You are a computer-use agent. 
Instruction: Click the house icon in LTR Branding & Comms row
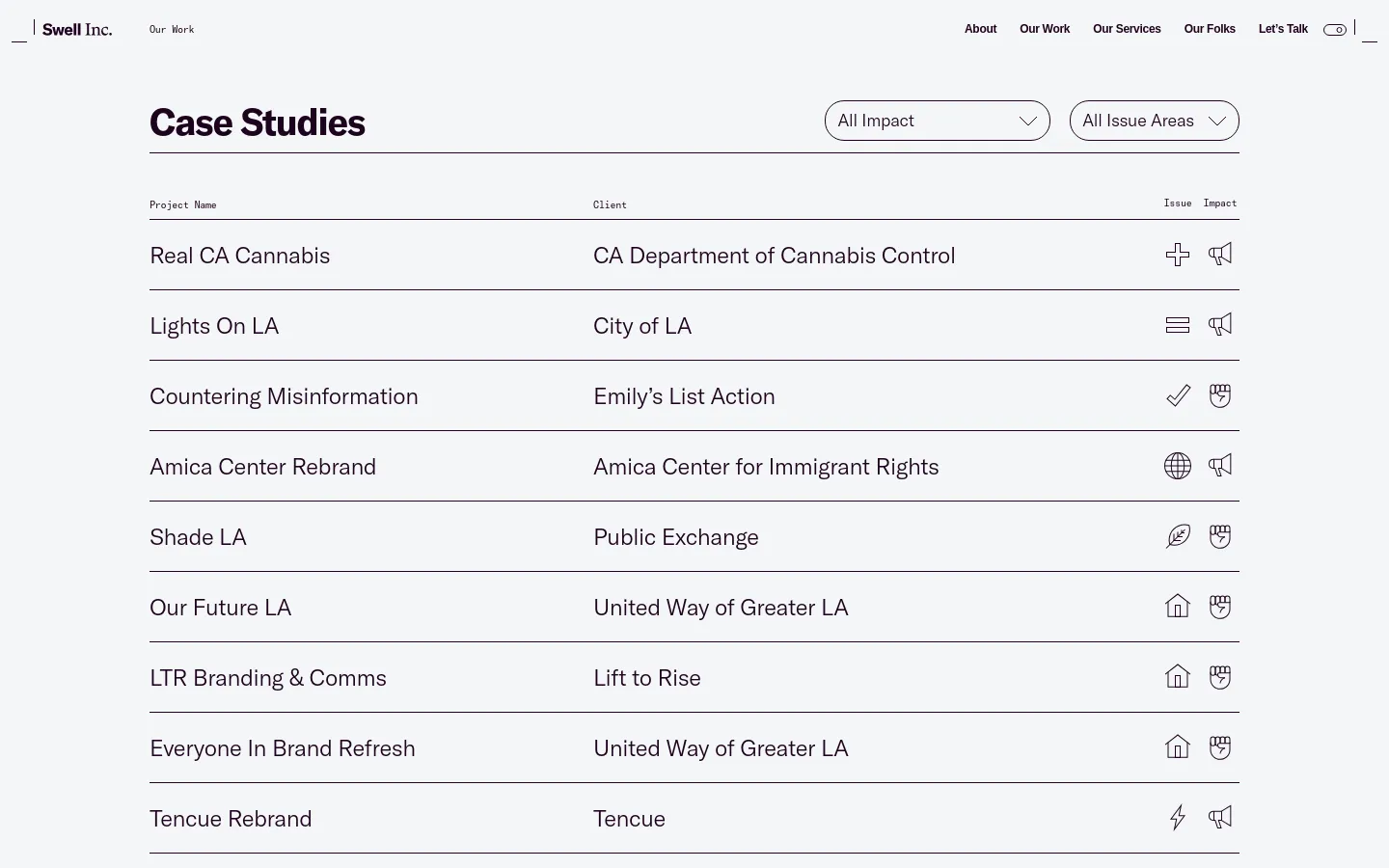1178,676
